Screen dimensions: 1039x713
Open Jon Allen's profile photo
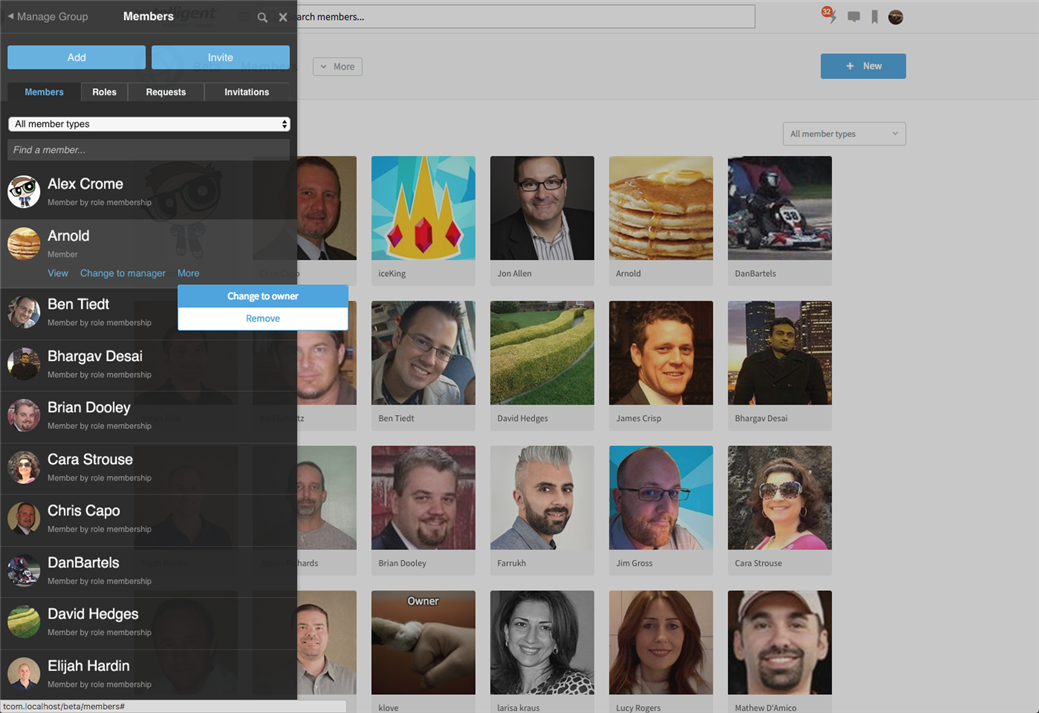point(542,208)
